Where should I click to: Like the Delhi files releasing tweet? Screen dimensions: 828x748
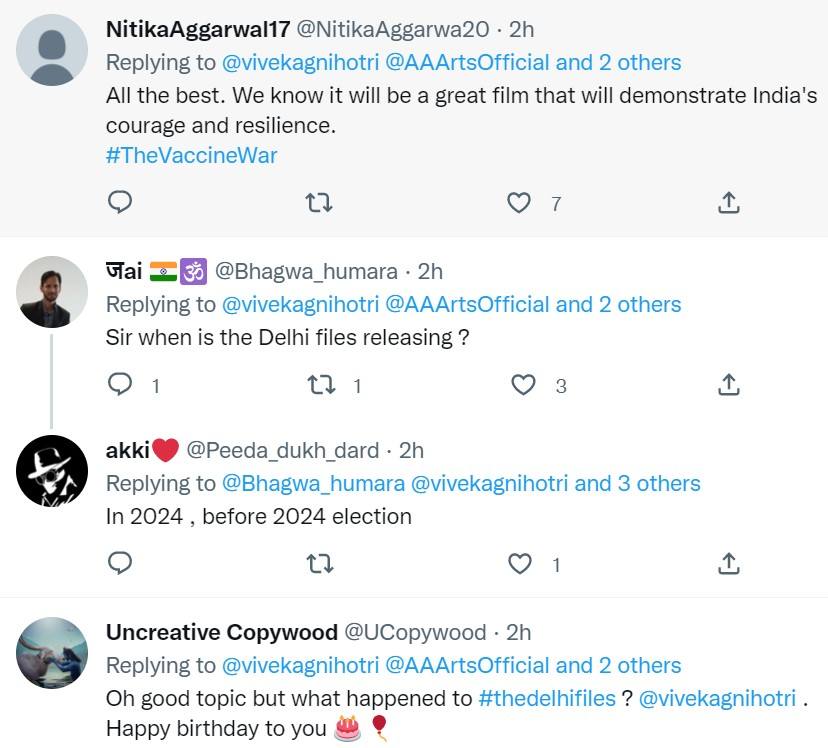tap(523, 385)
